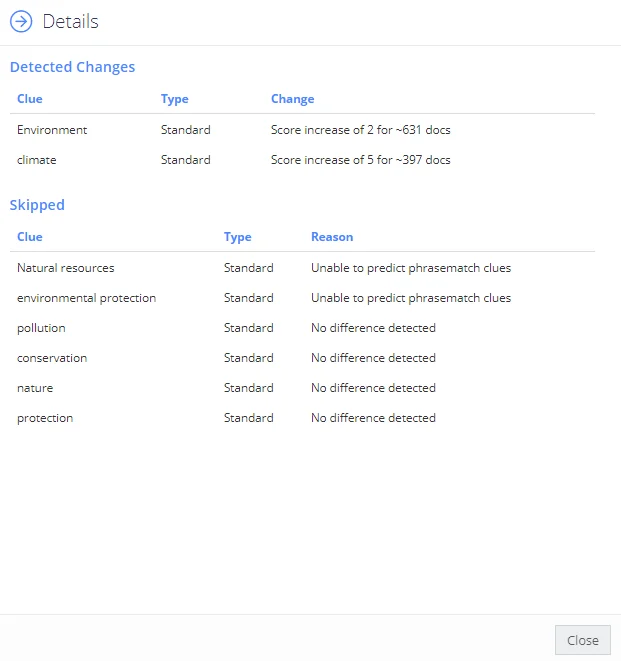The height and width of the screenshot is (661, 621).
Task: Click the protection clue in Skipped list
Action: (45, 418)
